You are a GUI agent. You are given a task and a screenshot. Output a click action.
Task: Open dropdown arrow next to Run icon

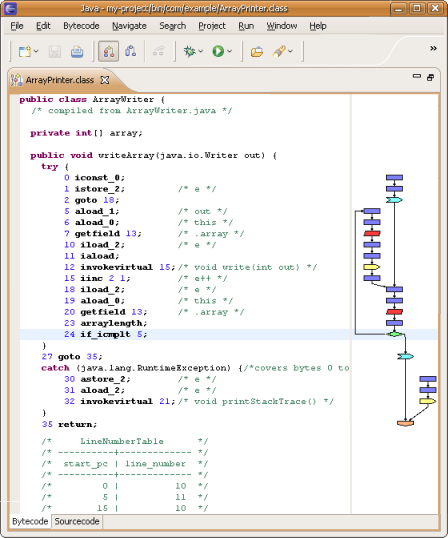pos(229,51)
